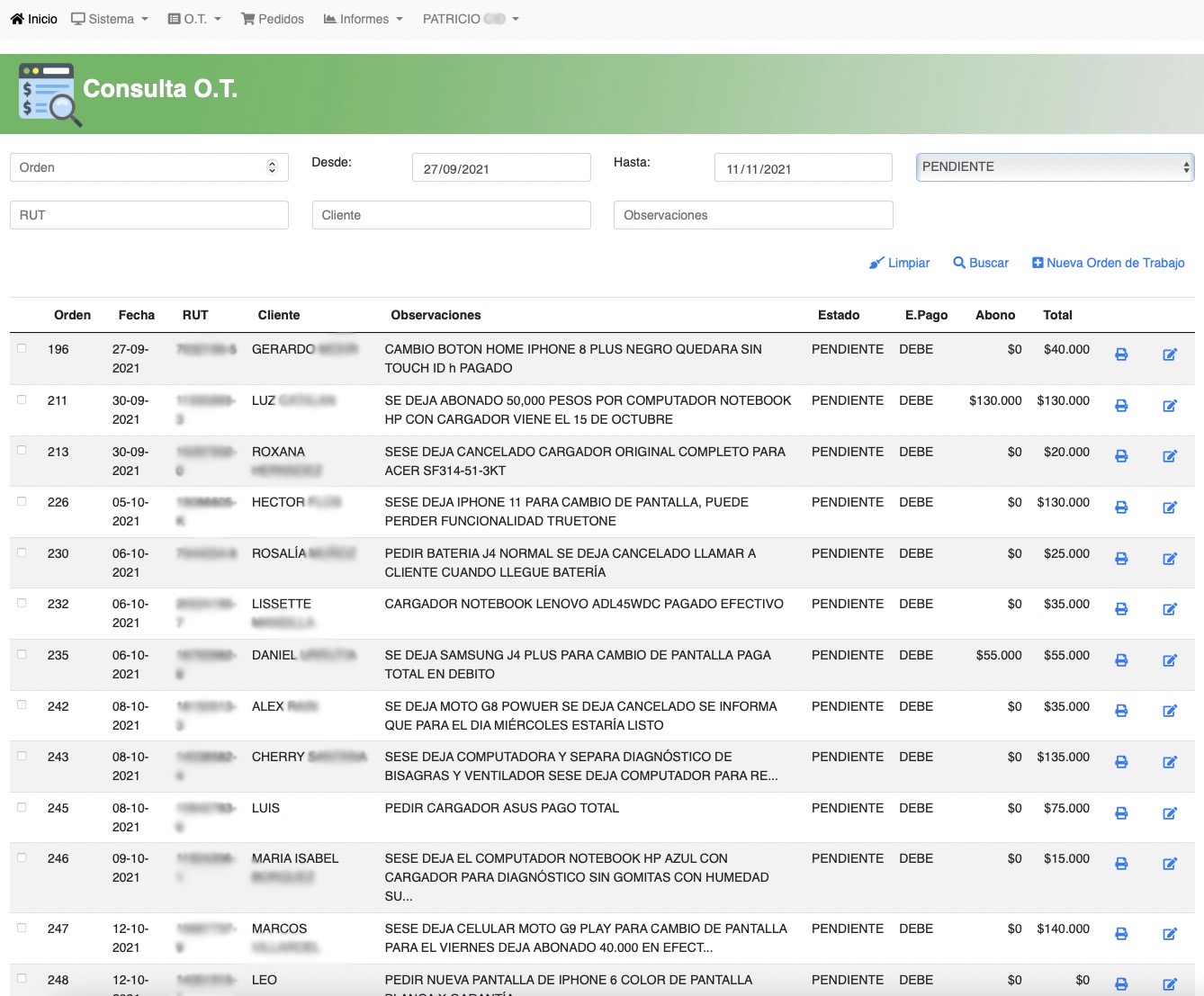Edit order 213 with the pencil icon
This screenshot has height=996, width=1204.
[1170, 456]
